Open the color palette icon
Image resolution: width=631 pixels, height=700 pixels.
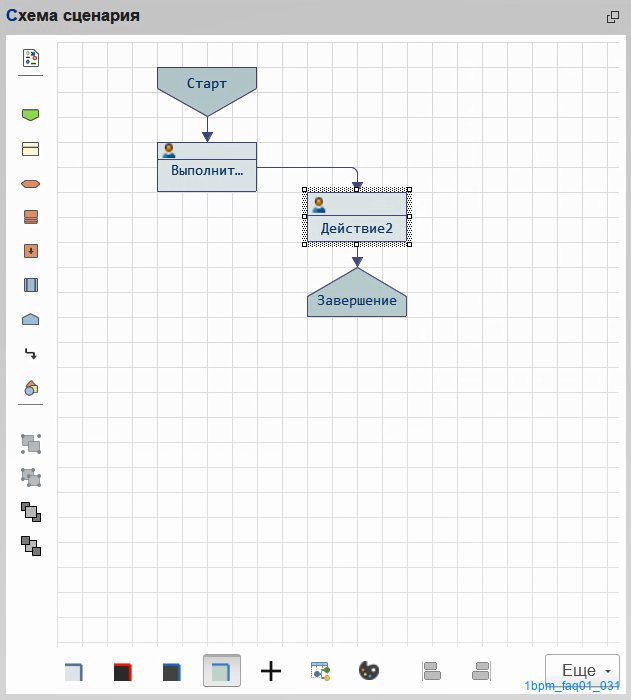[369, 671]
